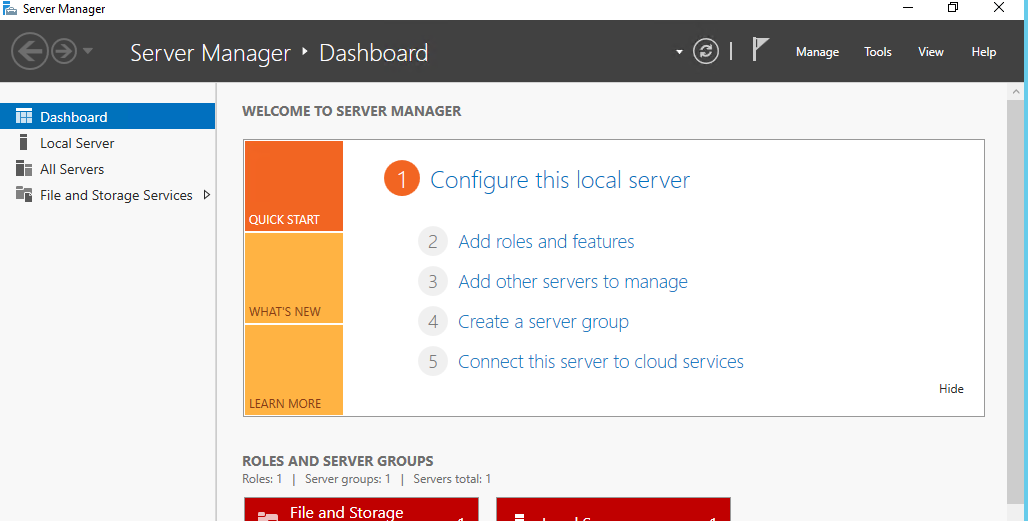Open the Manage menu
The image size is (1028, 521).
click(x=817, y=52)
